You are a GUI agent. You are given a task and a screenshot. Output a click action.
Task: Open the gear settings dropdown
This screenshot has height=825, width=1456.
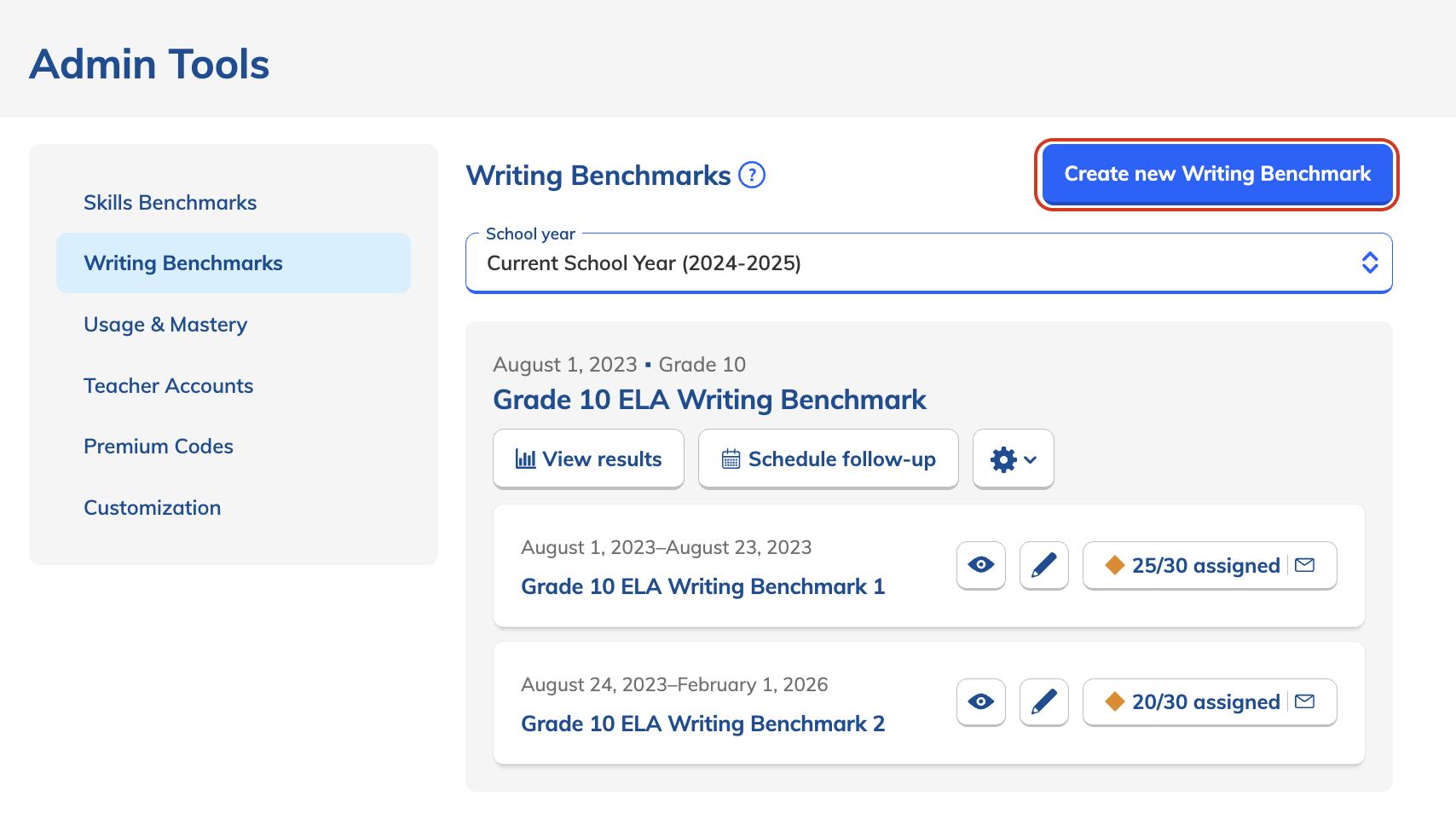(x=1014, y=459)
